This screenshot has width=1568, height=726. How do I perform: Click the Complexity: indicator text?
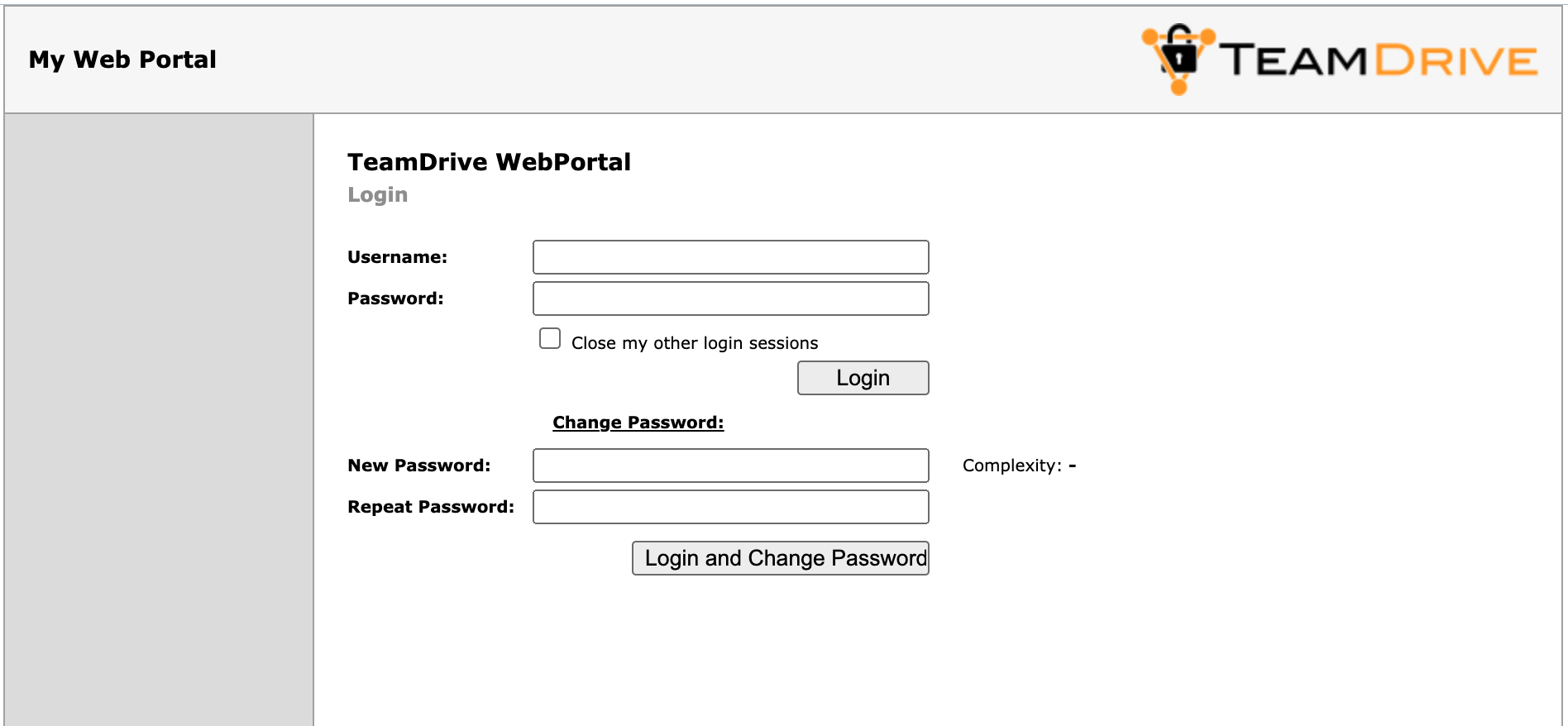pos(1019,466)
